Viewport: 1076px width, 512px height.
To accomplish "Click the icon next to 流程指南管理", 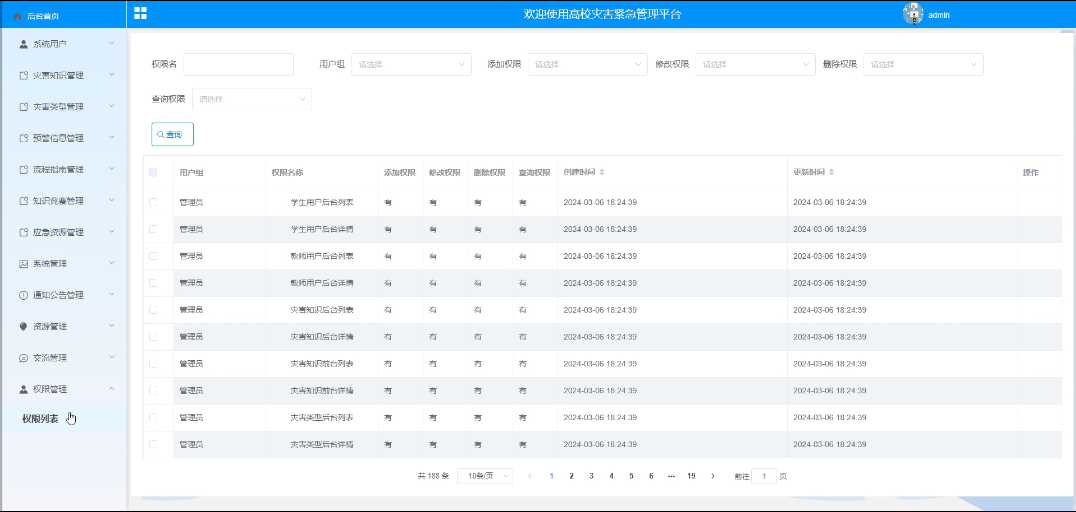I will [x=23, y=170].
